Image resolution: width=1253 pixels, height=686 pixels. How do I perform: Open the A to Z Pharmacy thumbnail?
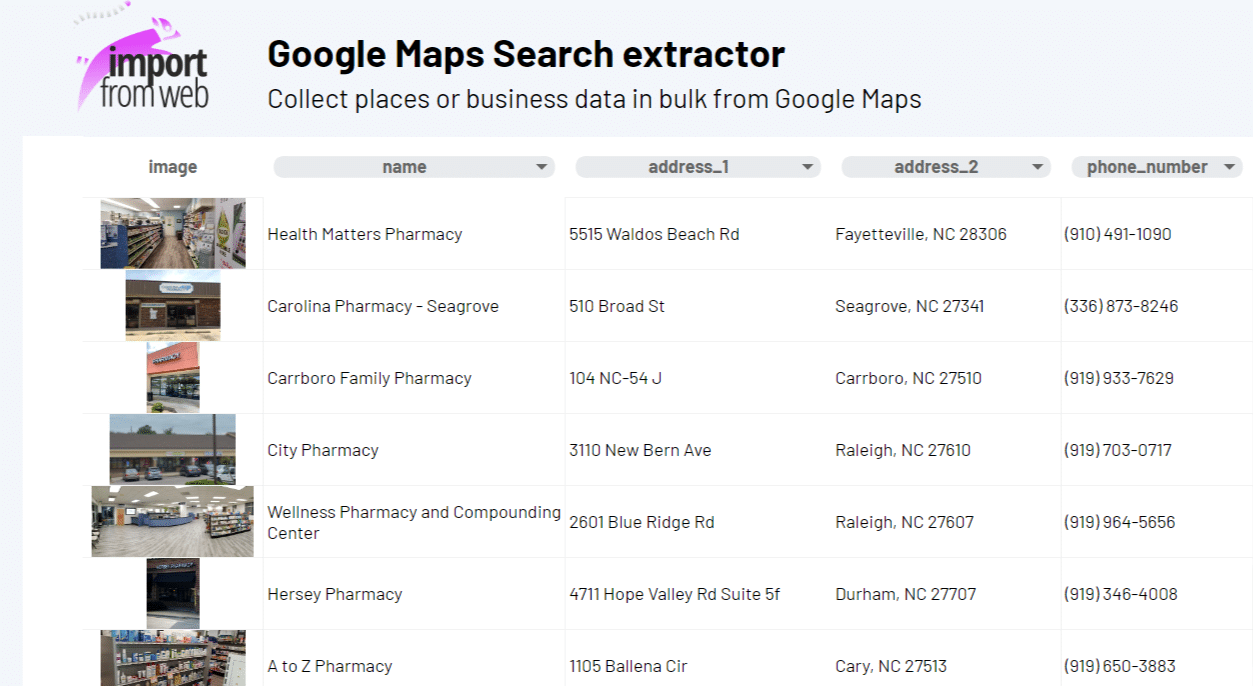click(172, 658)
